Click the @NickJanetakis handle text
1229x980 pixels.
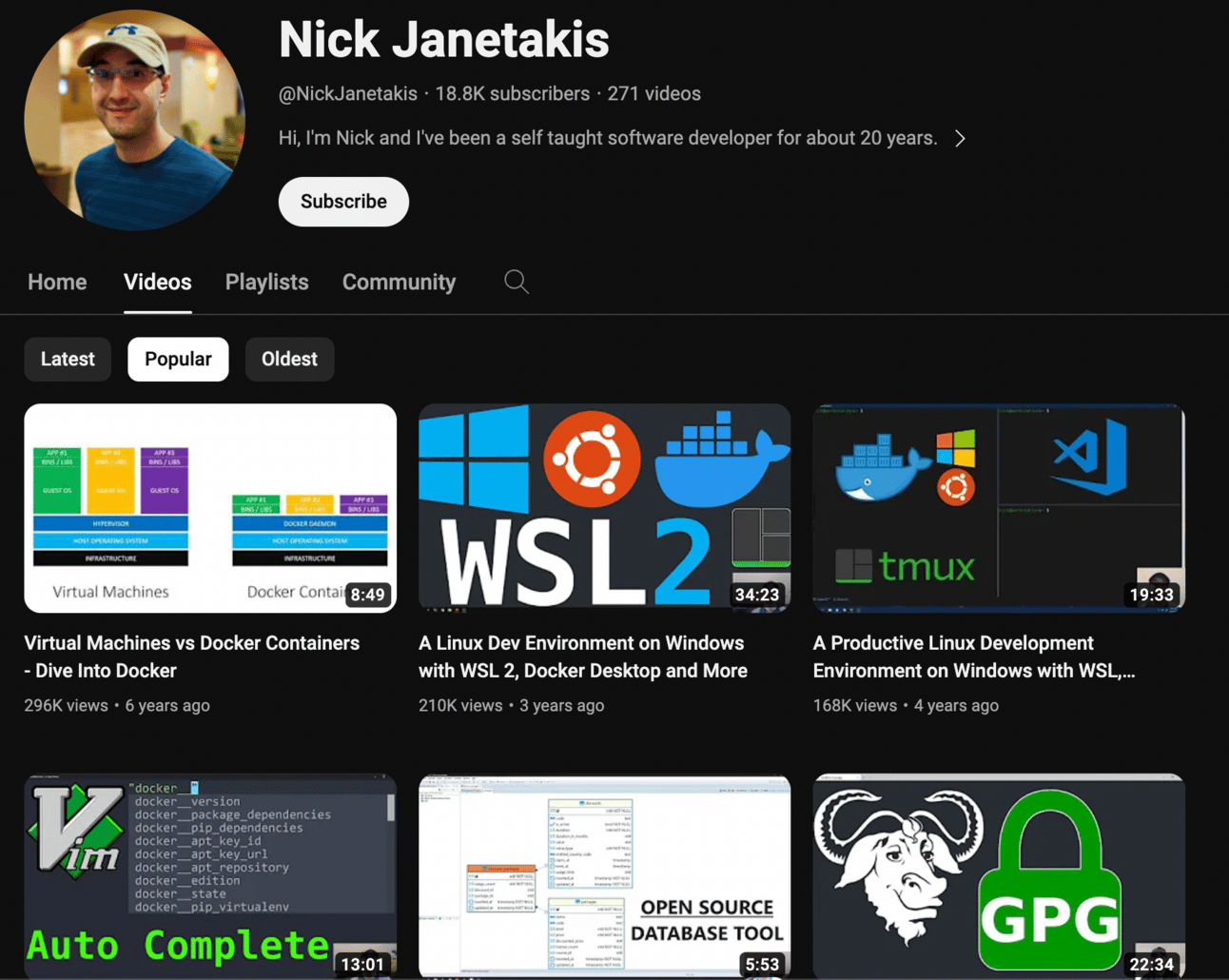[348, 93]
